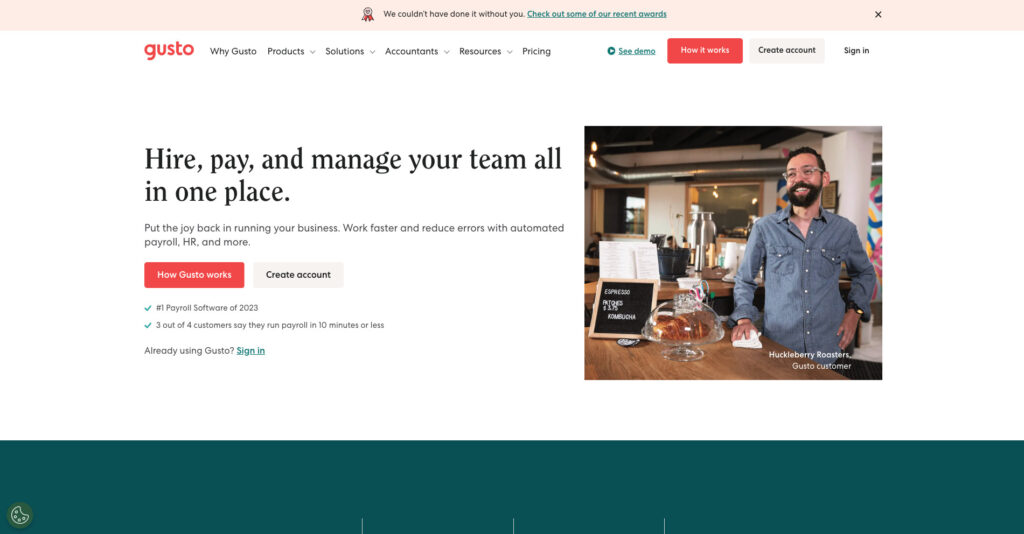The image size is (1024, 534).
Task: Click the checkmark next to #1 Payroll Software
Action: (148, 308)
